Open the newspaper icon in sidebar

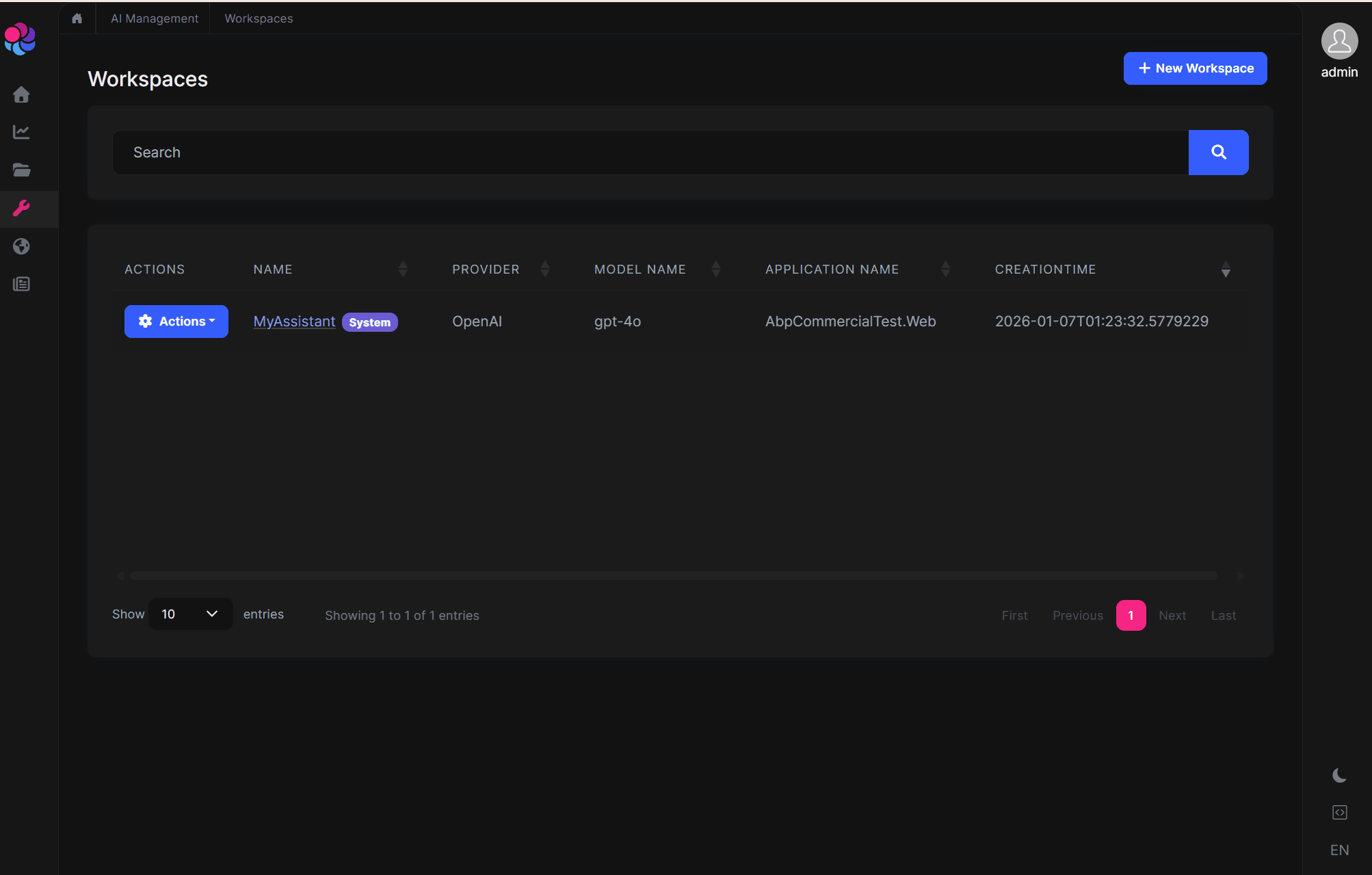(21, 284)
